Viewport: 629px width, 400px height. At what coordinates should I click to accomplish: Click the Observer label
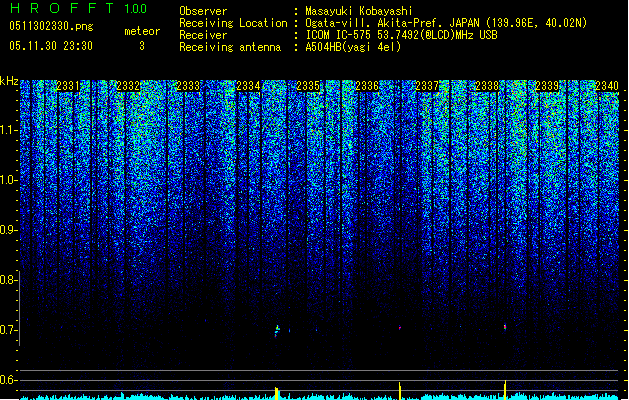[x=203, y=11]
